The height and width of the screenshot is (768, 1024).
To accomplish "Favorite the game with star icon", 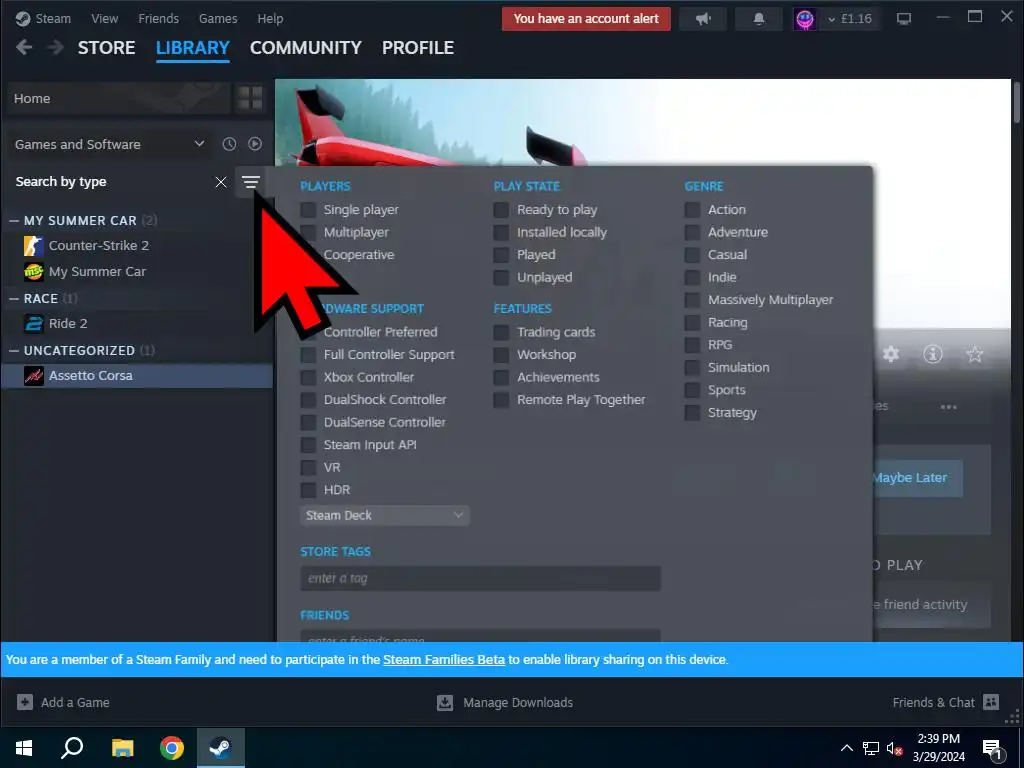I will [974, 354].
